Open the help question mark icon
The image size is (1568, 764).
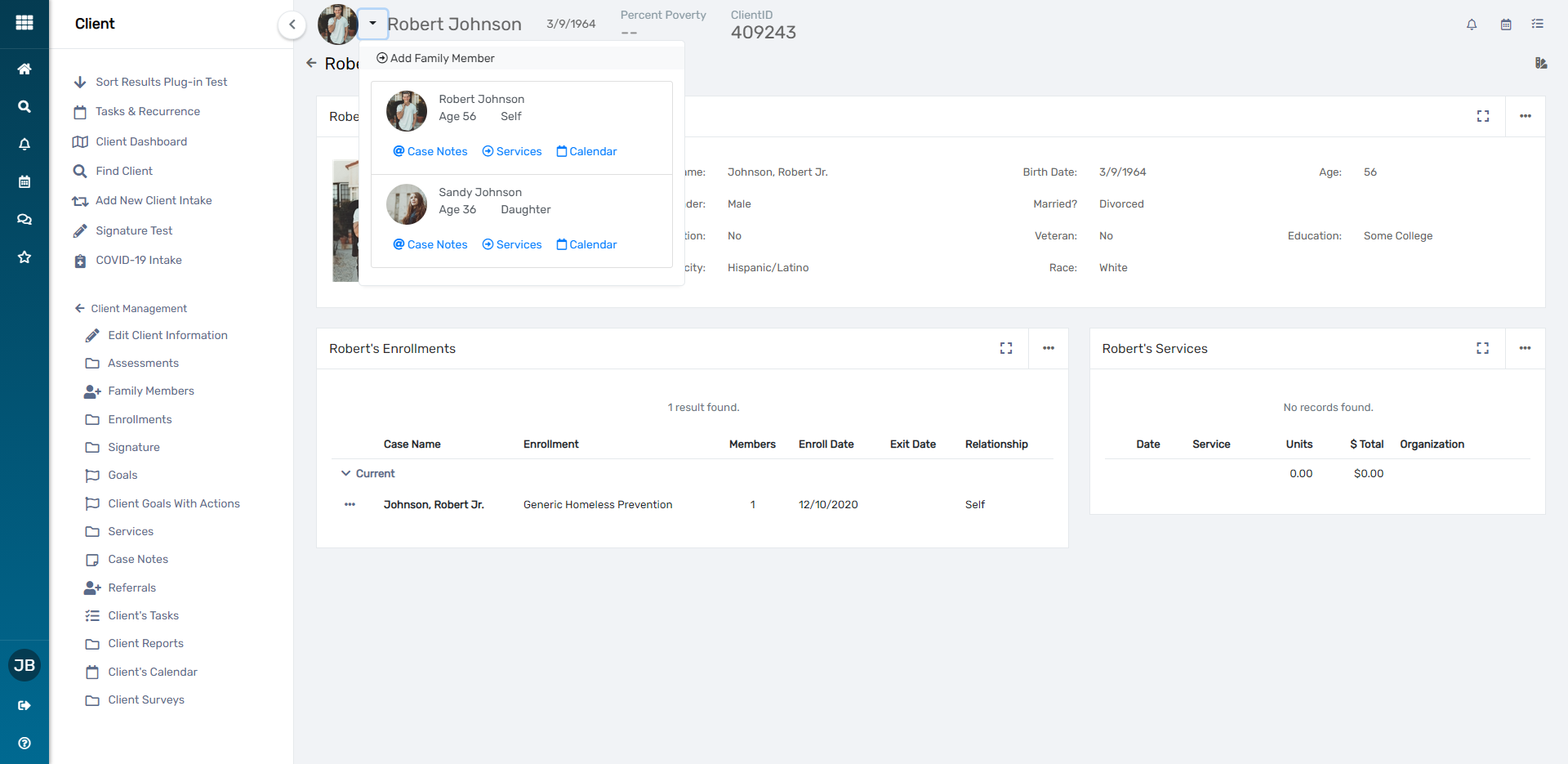(24, 743)
